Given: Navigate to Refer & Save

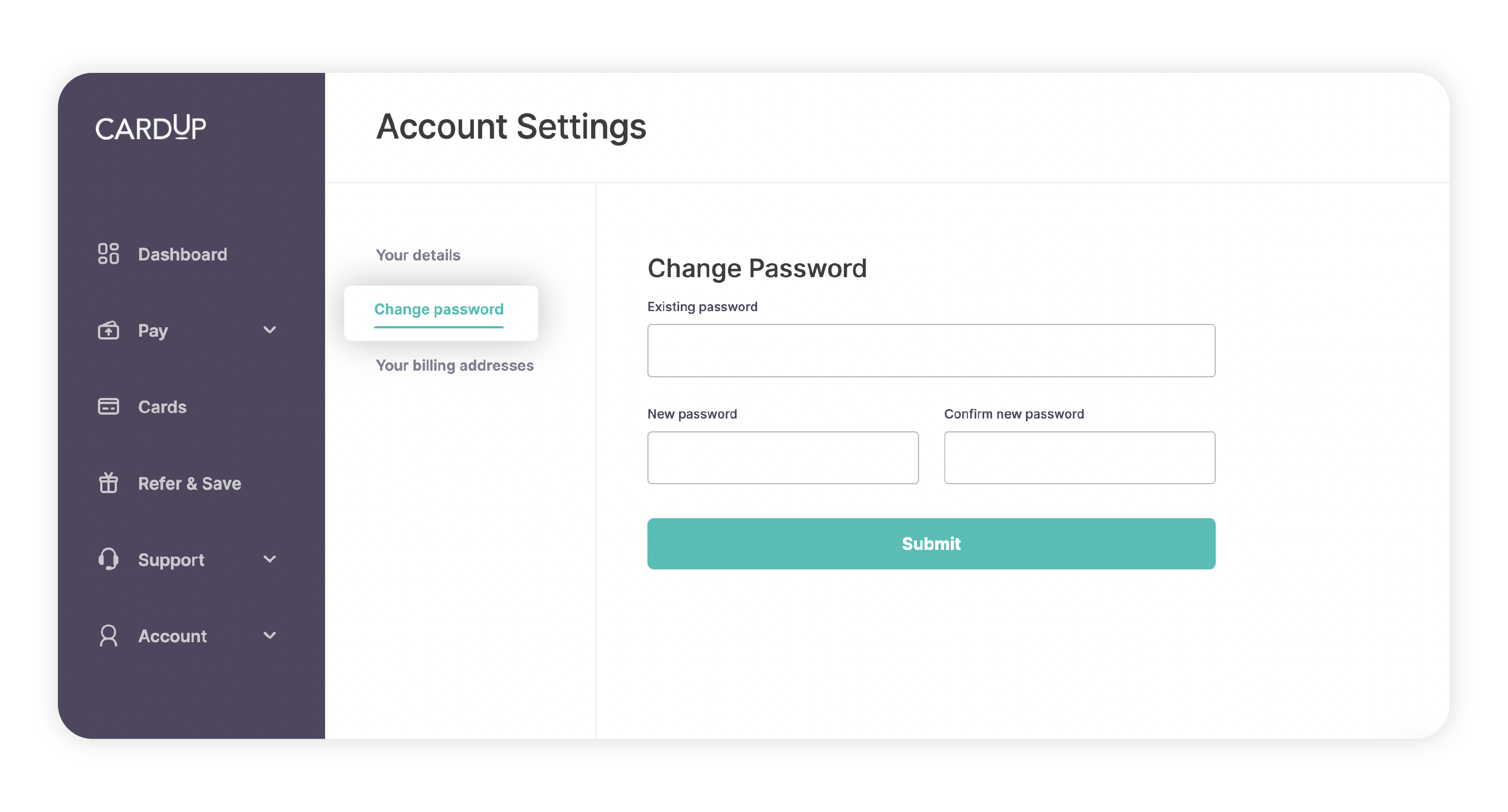Looking at the screenshot, I should [189, 483].
